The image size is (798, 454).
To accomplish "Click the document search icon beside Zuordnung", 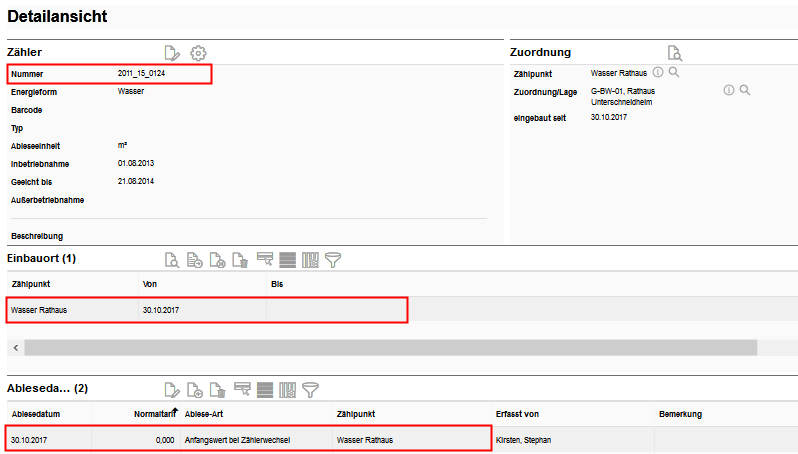I will [x=675, y=53].
